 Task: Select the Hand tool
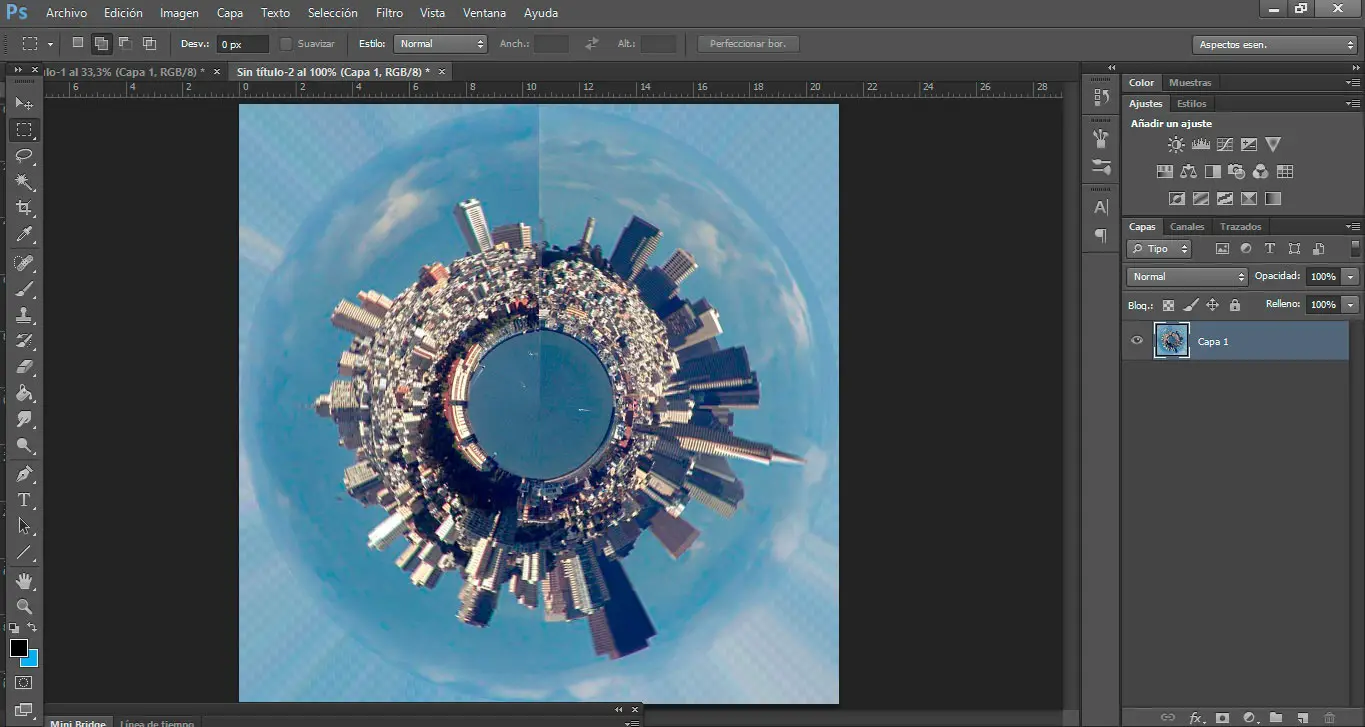(25, 580)
